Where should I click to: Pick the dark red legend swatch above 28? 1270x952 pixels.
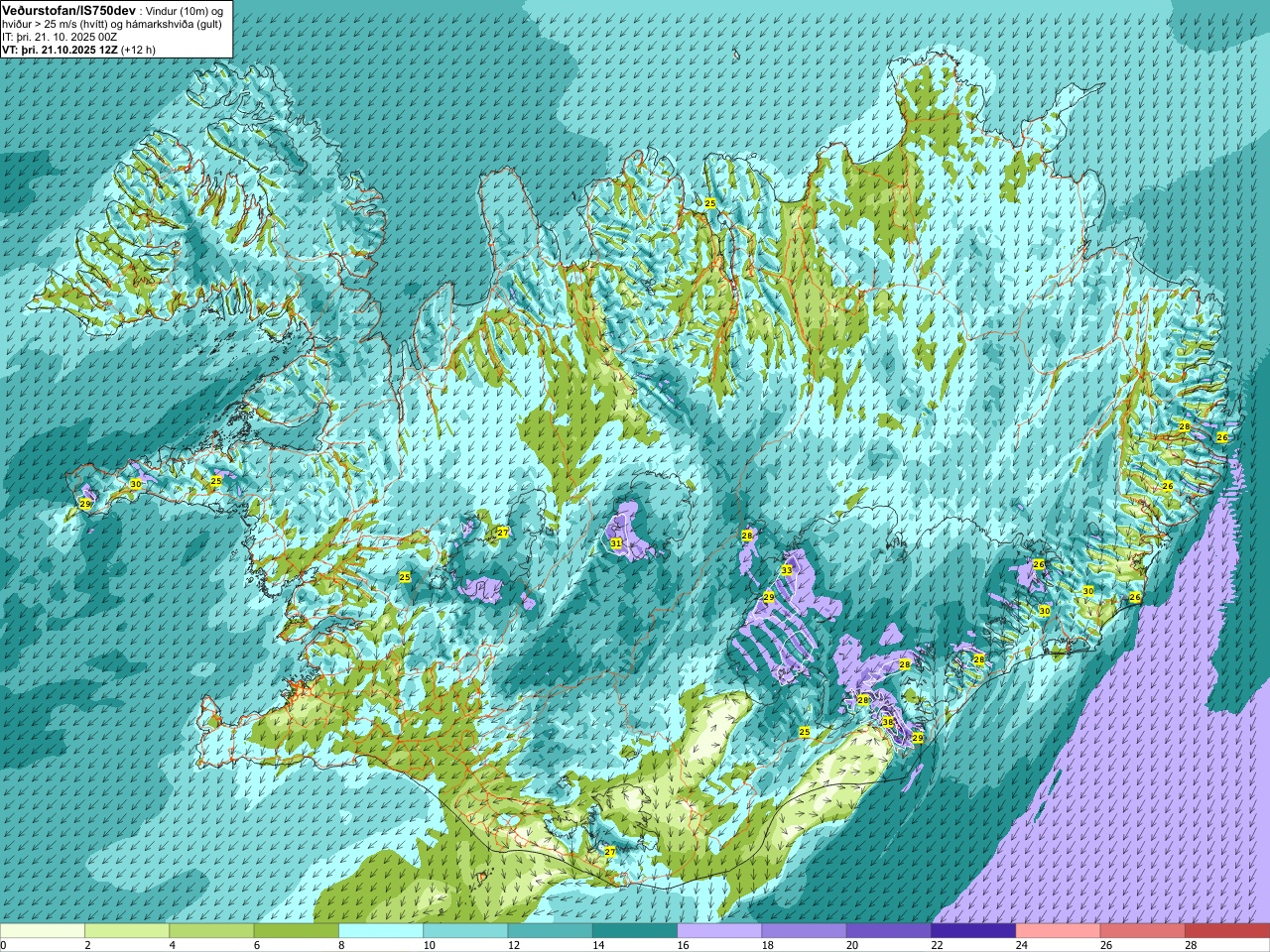coord(1226,931)
